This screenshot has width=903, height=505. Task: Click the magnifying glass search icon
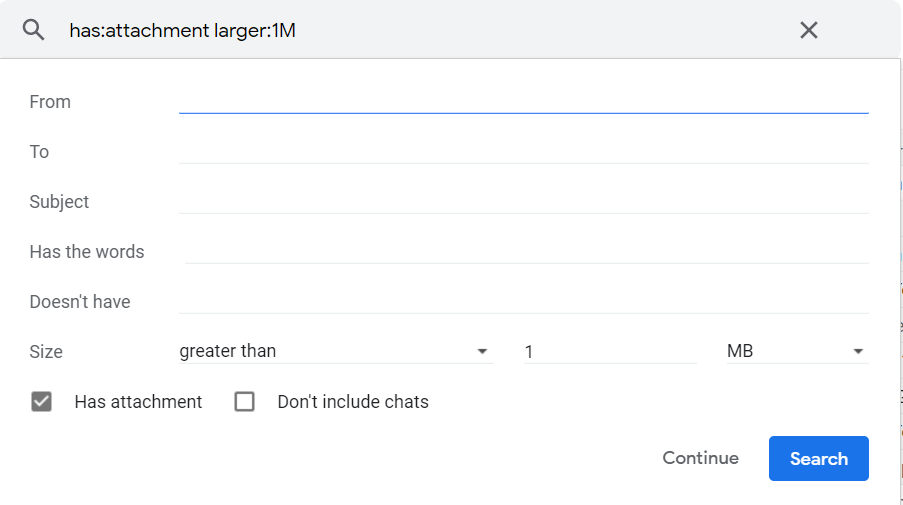pos(34,30)
